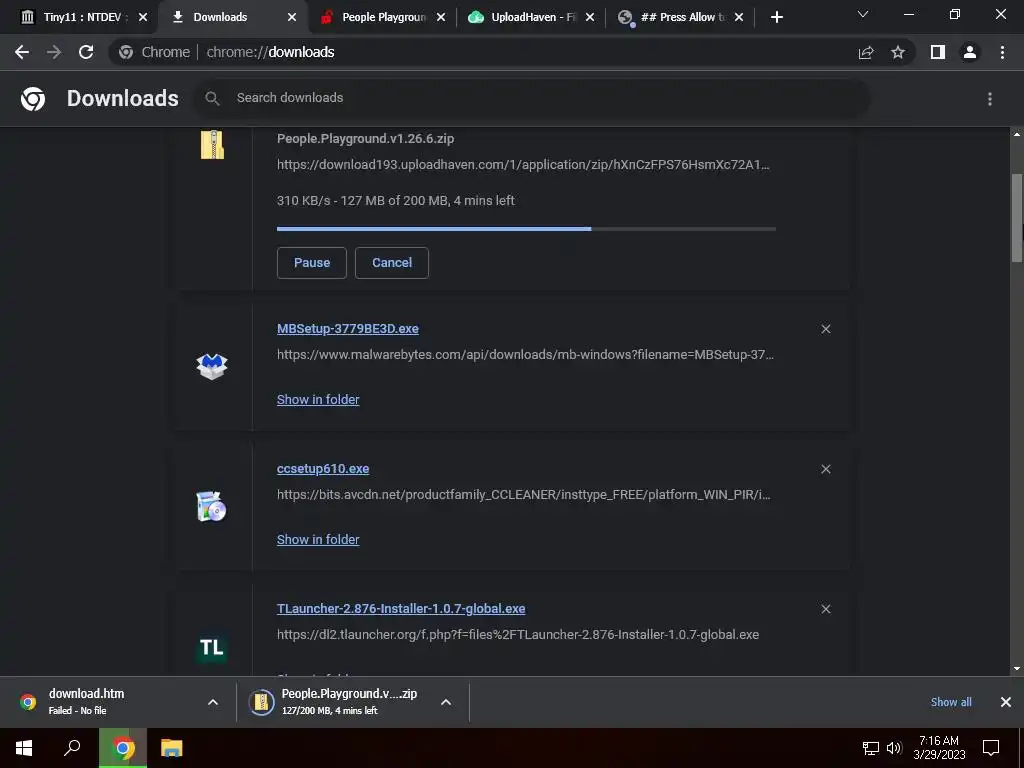
Task: Open the notification center icon
Action: point(991,748)
